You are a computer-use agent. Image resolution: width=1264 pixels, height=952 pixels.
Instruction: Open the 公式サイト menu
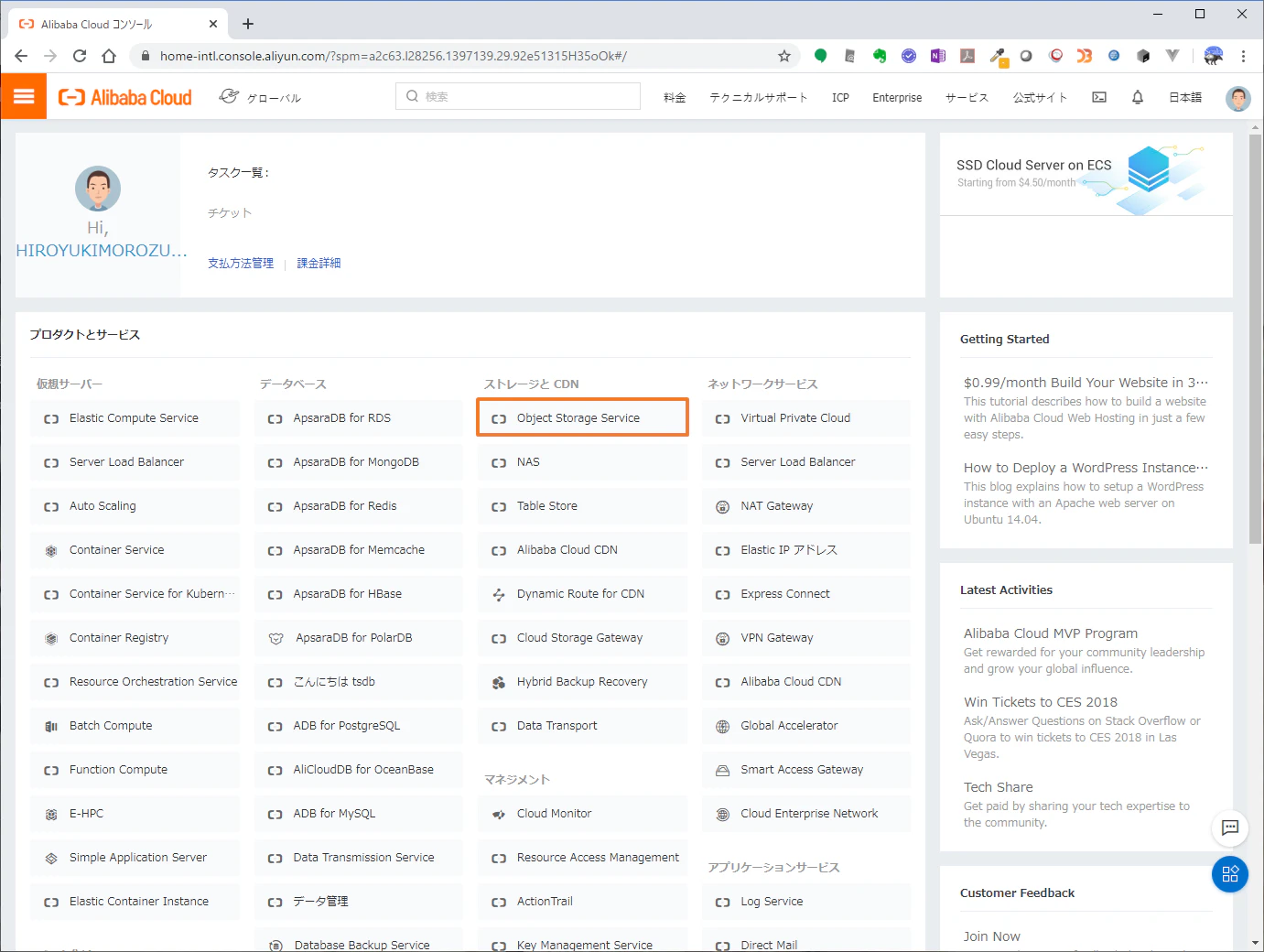[1040, 97]
